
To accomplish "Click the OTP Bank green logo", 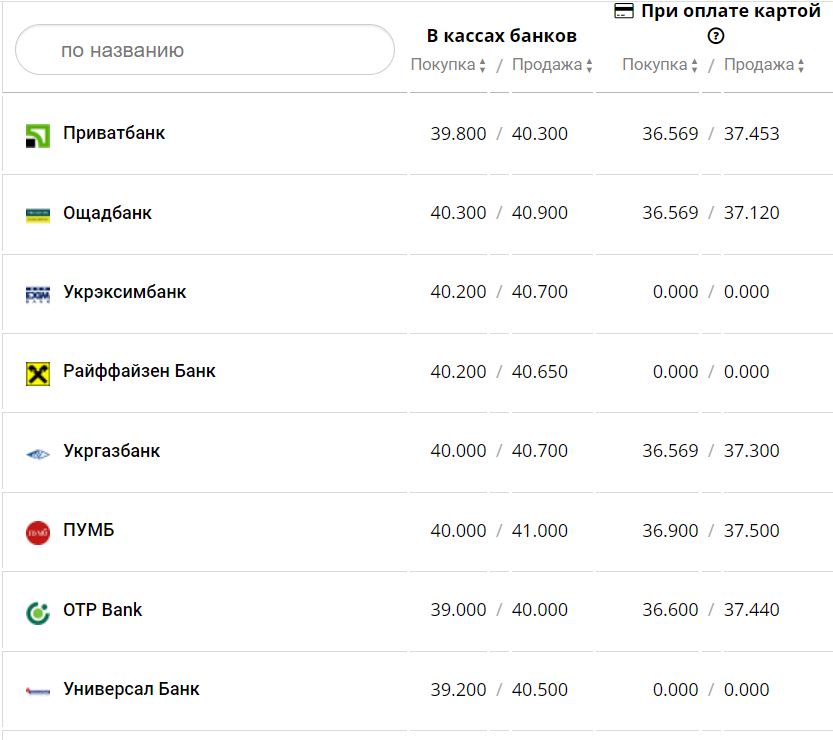I will click(x=38, y=612).
